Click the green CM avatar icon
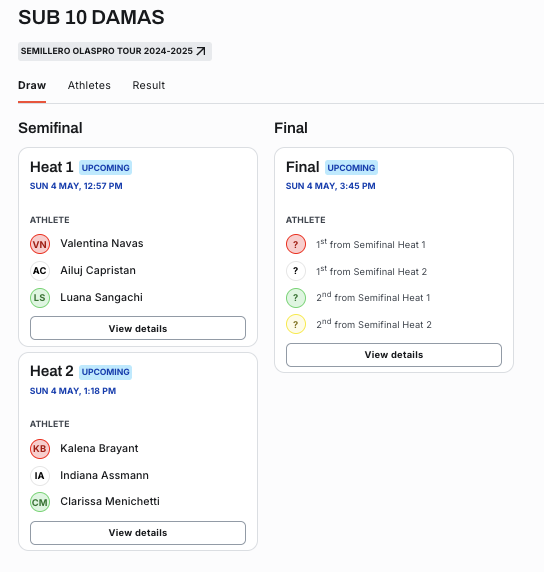 coord(40,502)
